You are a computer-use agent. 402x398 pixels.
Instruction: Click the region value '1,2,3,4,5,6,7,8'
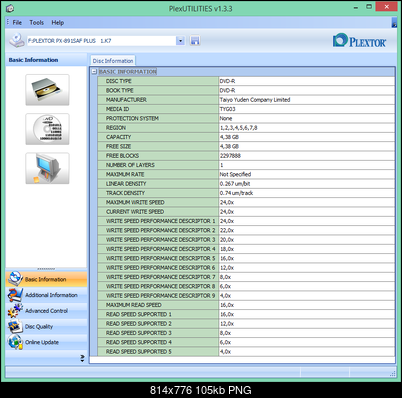click(238, 128)
